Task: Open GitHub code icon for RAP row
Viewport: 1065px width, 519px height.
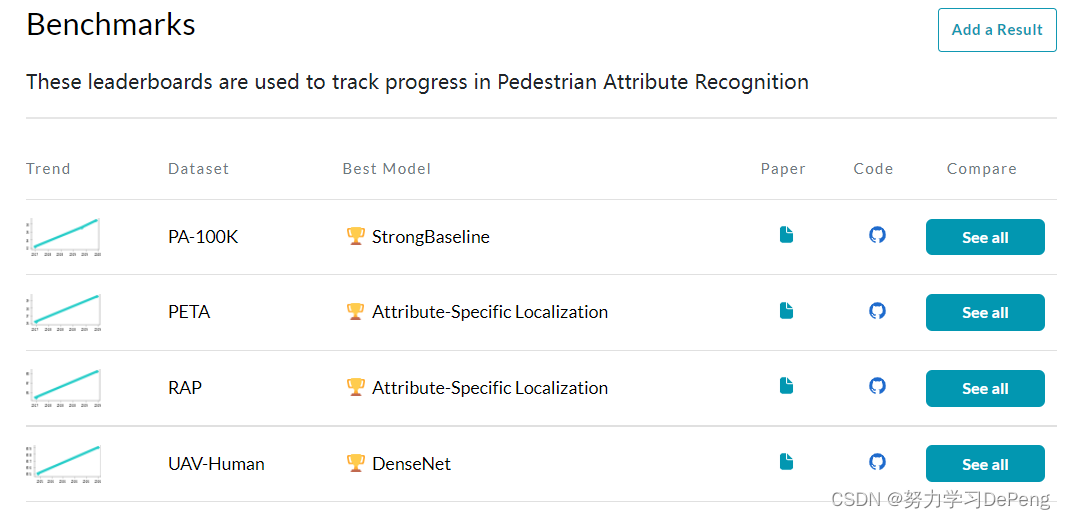Action: tap(878, 386)
